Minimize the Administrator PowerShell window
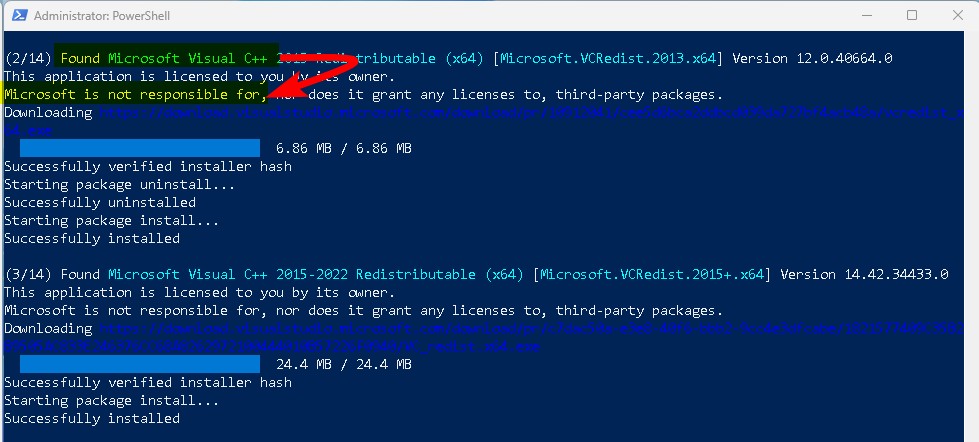Image resolution: width=979 pixels, height=442 pixels. (x=866, y=16)
